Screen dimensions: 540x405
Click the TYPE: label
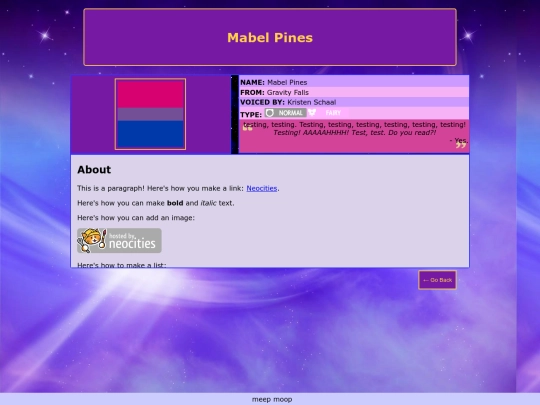click(251, 115)
